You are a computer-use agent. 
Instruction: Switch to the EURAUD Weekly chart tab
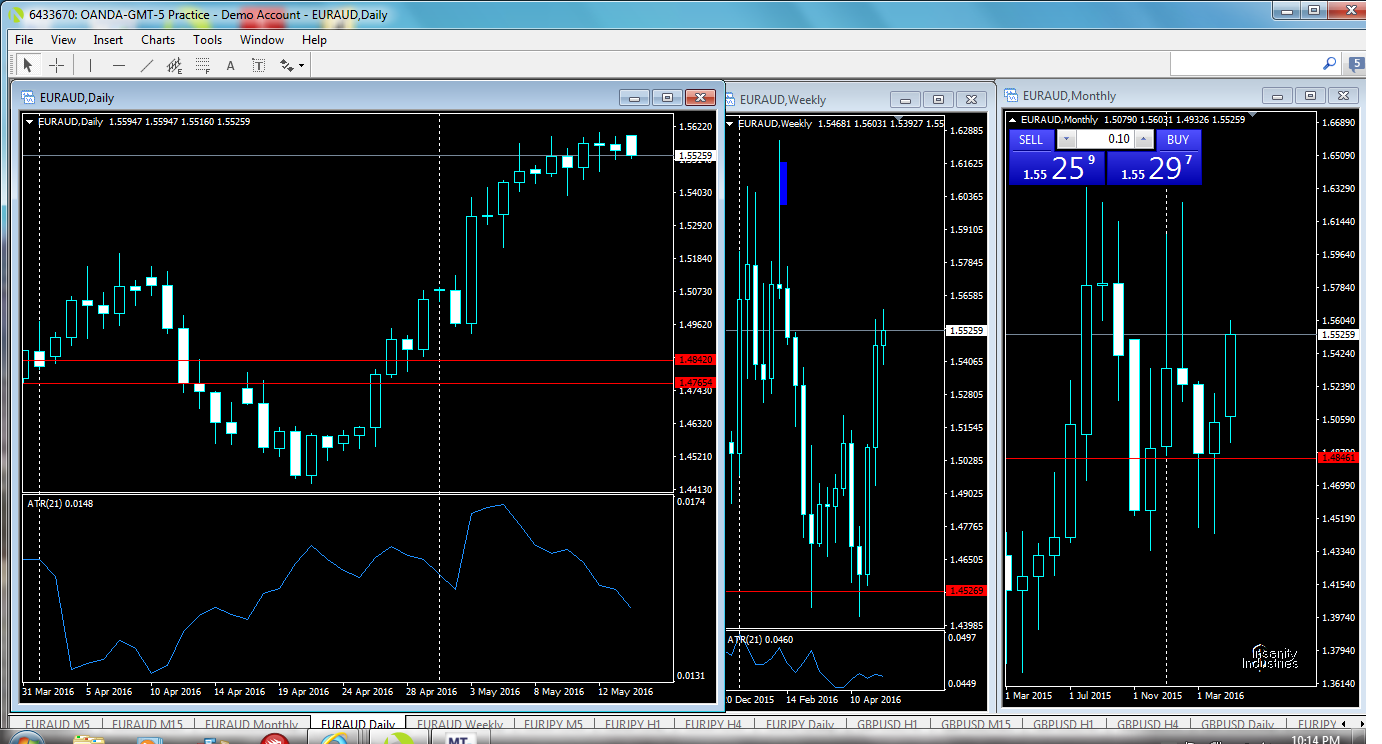459,725
